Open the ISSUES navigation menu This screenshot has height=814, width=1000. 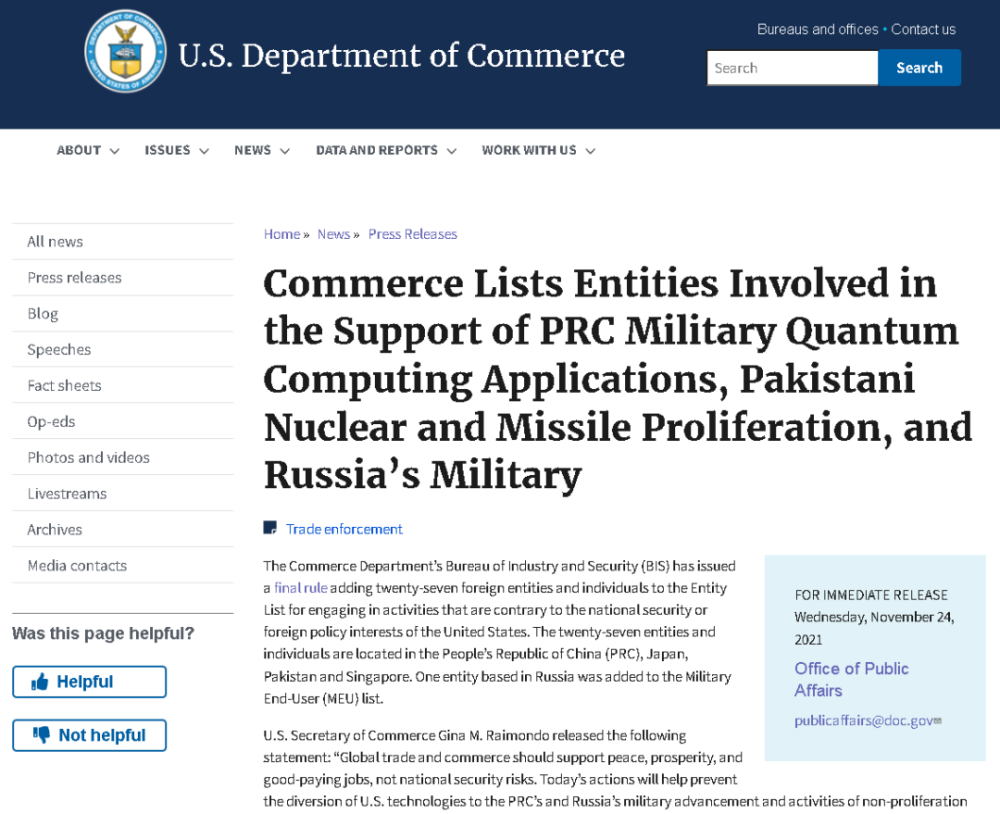point(177,151)
